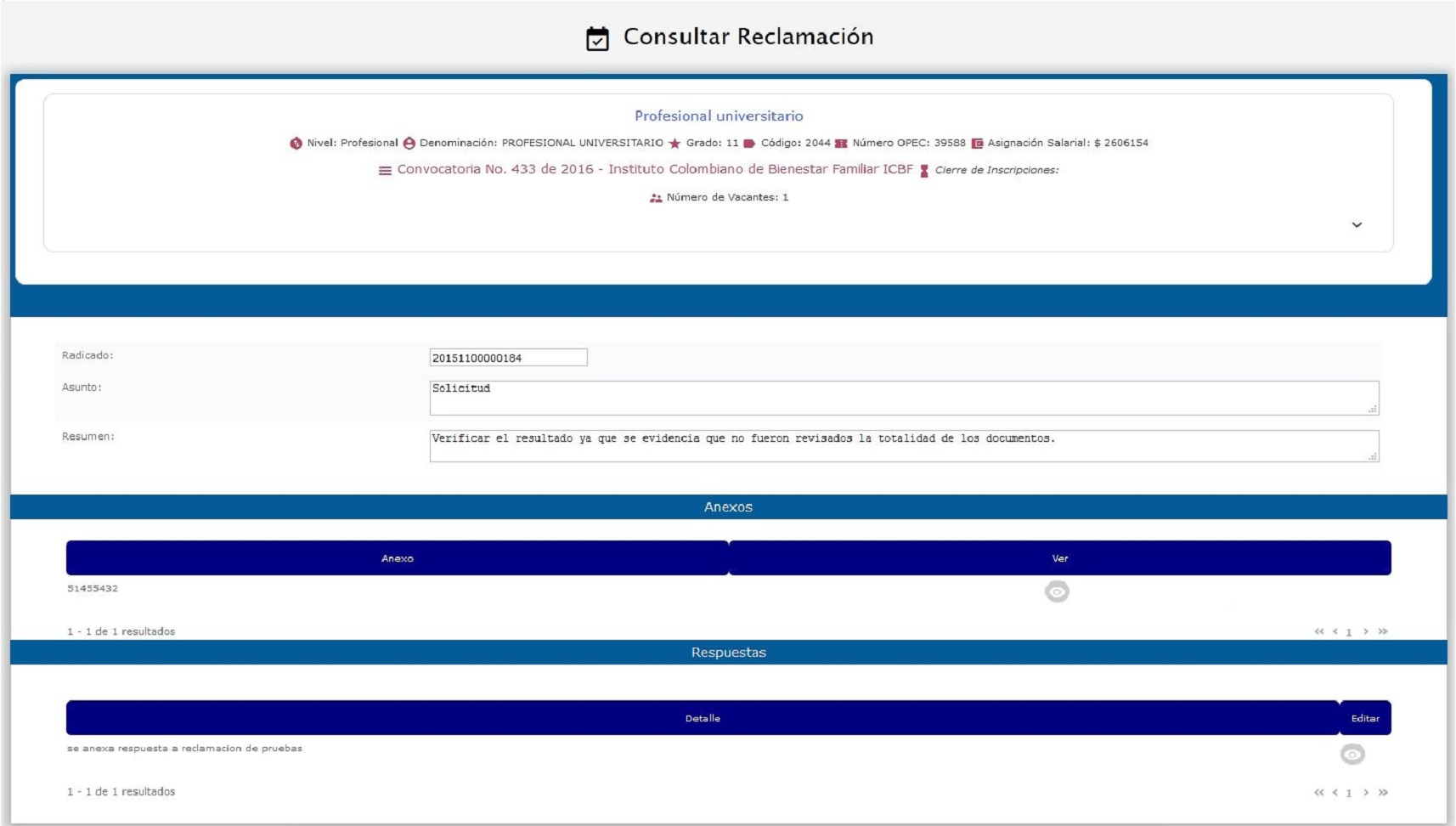Jump to last page in Respuestas pagination
The width and height of the screenshot is (1456, 826).
1383,792
